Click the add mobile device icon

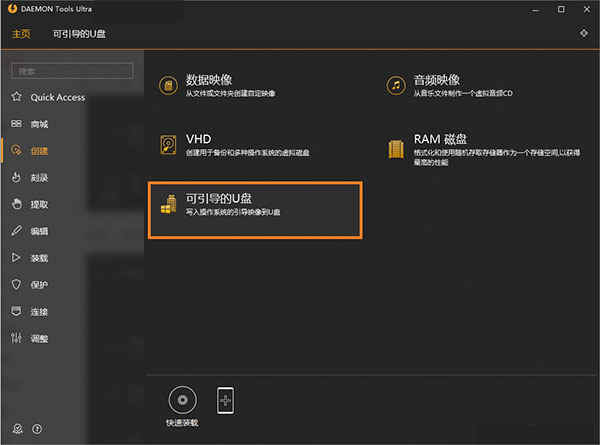pos(225,400)
